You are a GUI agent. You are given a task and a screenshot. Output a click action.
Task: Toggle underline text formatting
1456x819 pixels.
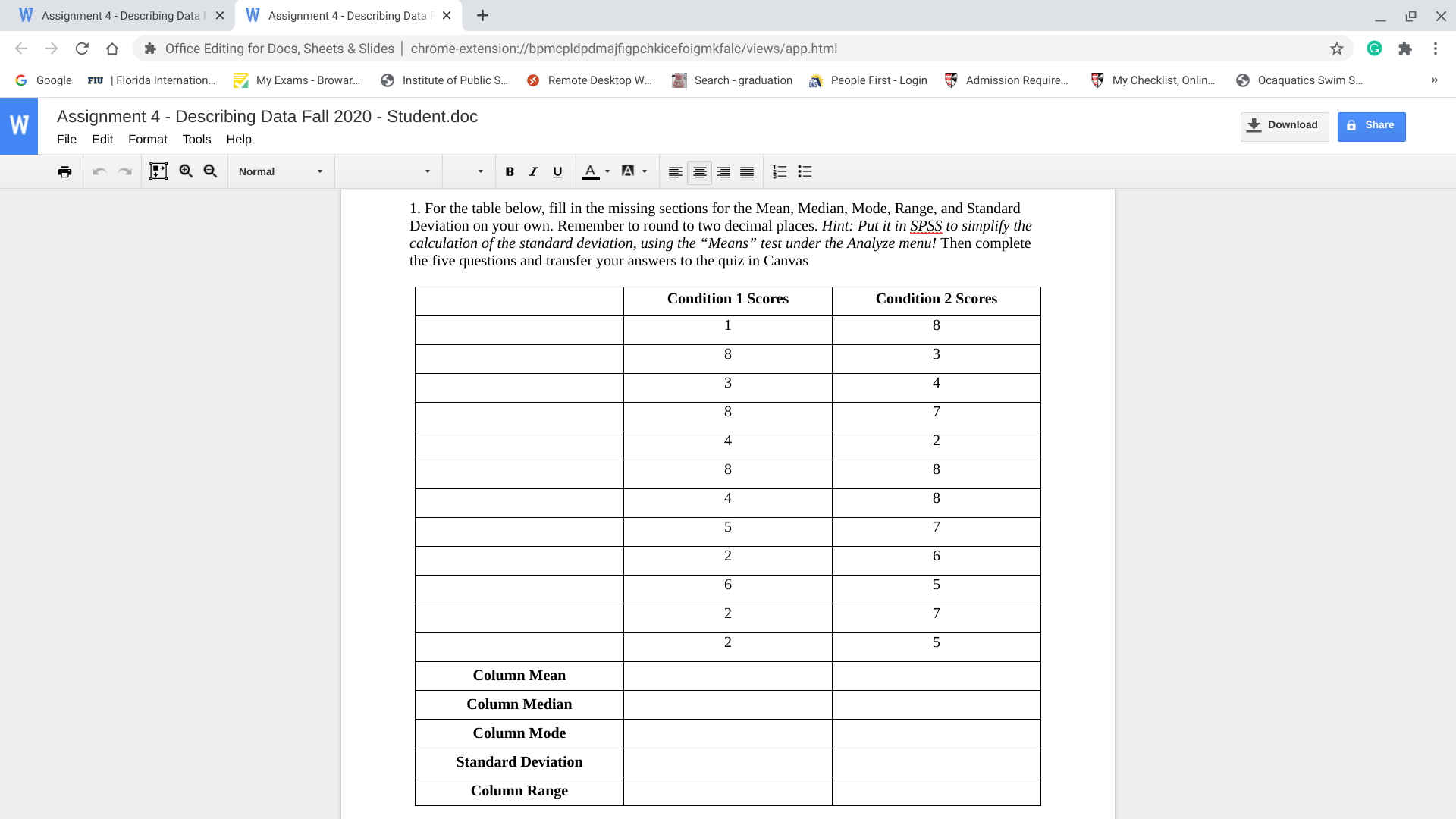point(557,171)
